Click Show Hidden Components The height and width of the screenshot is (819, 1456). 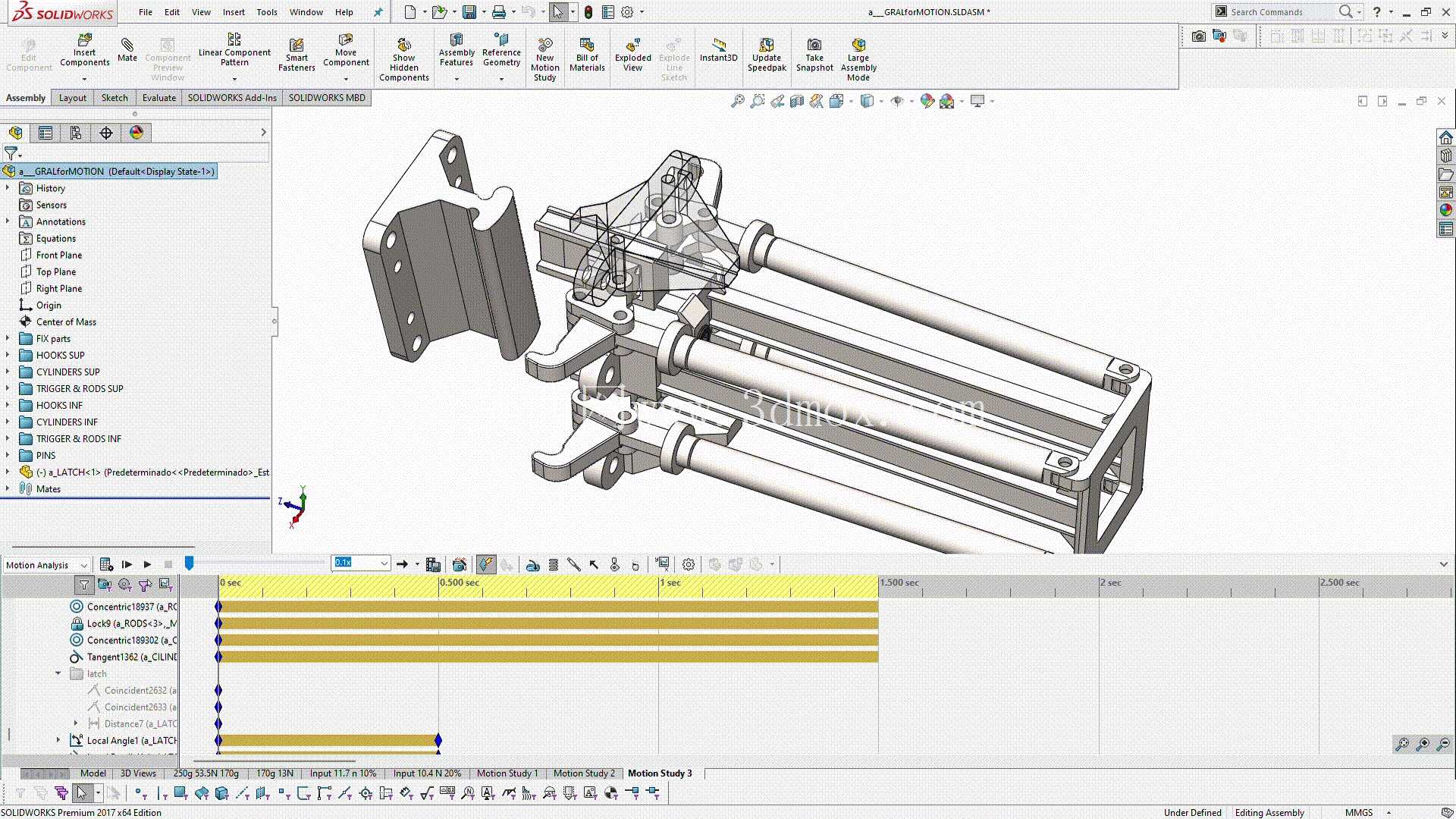click(404, 59)
